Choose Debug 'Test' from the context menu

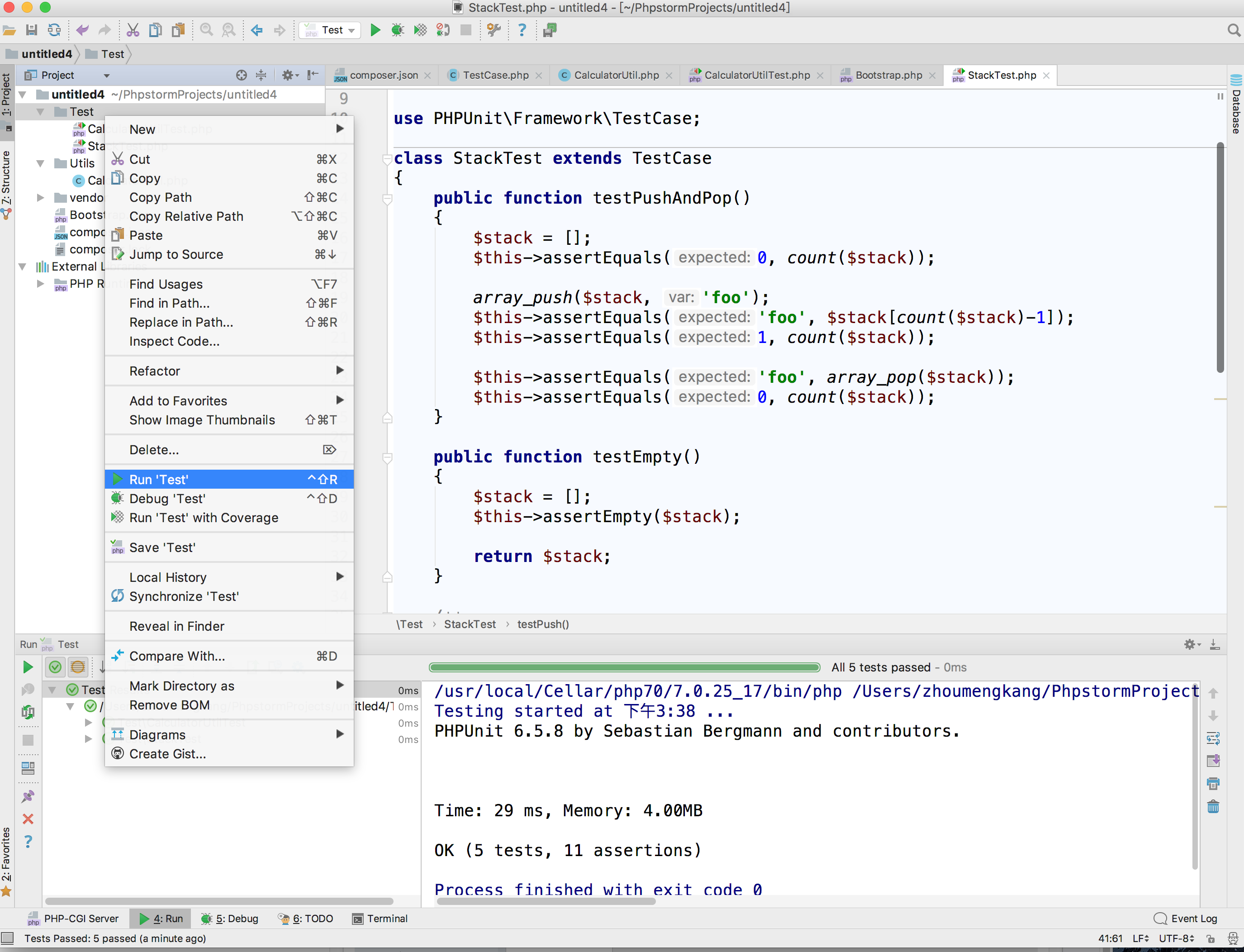point(229,499)
